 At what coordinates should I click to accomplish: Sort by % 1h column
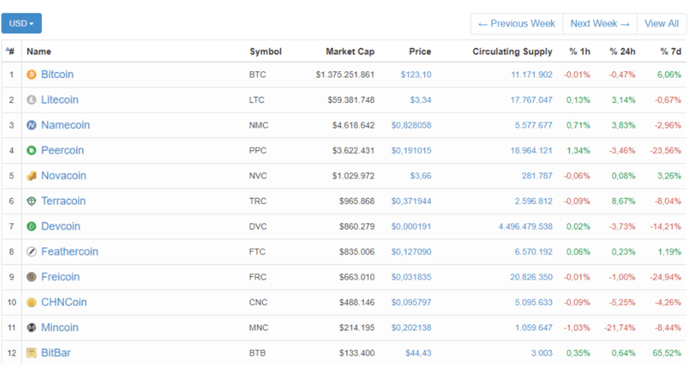(580, 52)
